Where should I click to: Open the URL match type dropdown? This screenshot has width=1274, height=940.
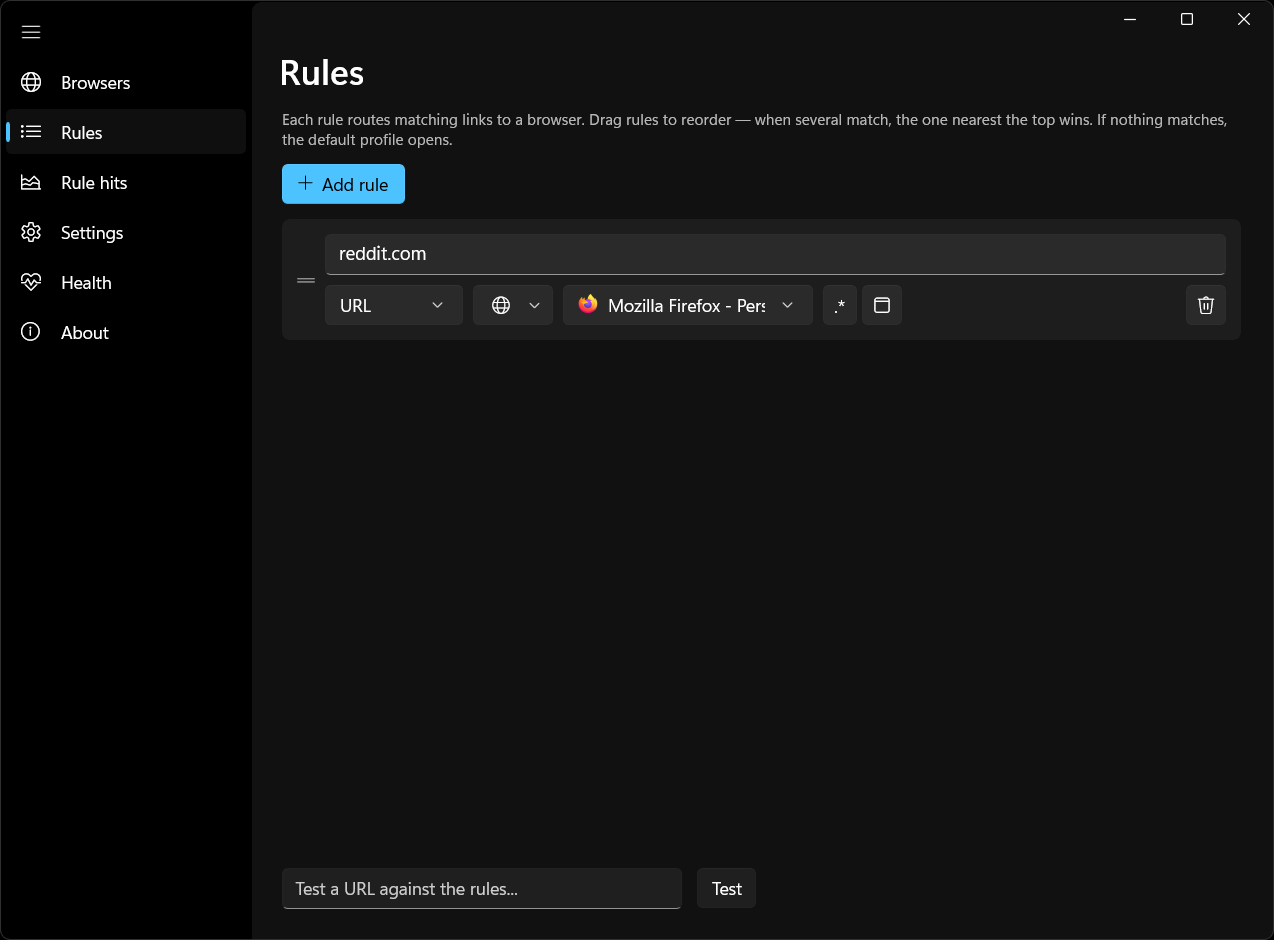(x=394, y=305)
